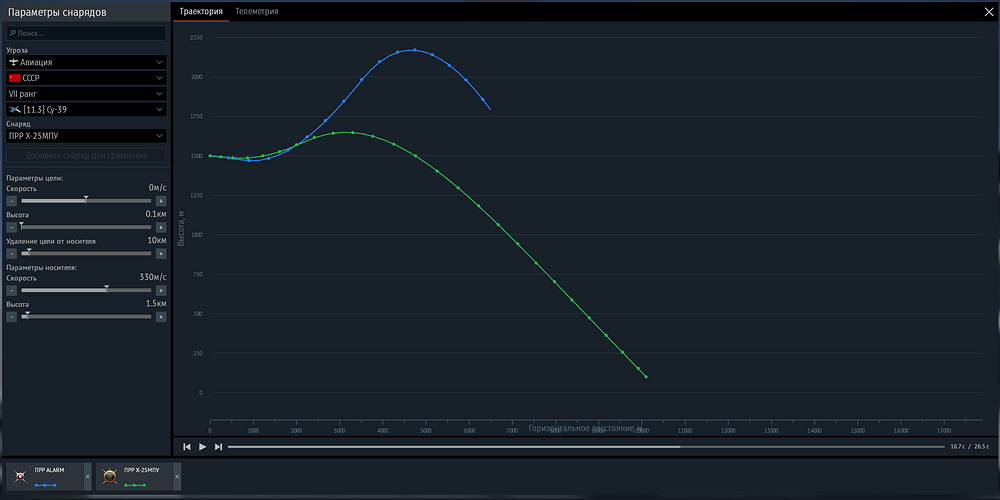Decrease Удаление цели от носителя value
This screenshot has width=1000, height=500.
[11, 253]
